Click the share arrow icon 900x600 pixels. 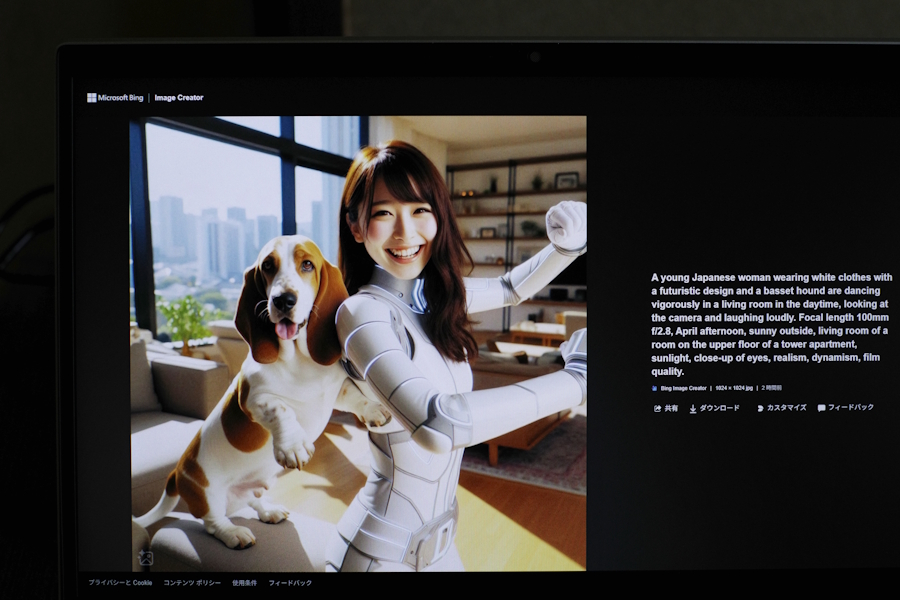tap(657, 409)
